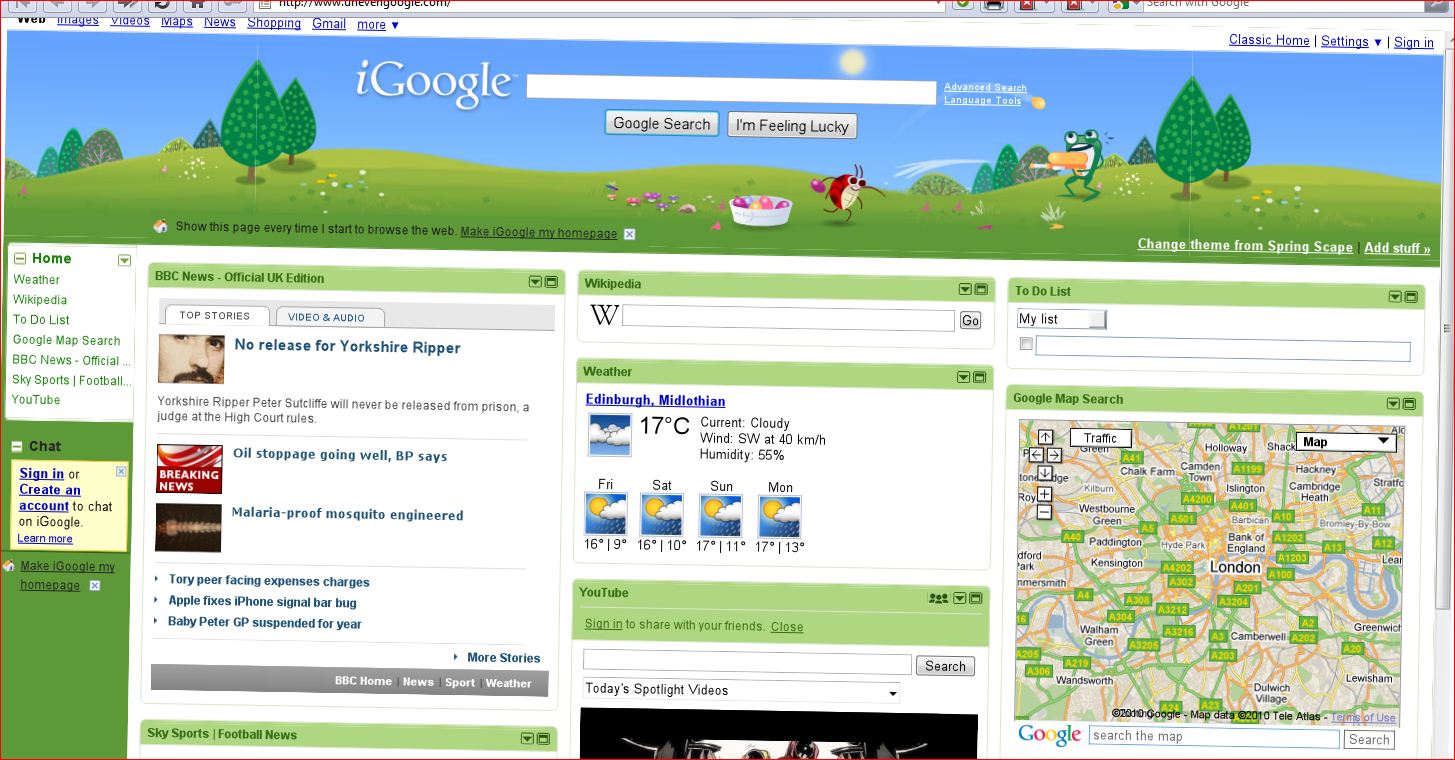Click the Google Search button
Image resolution: width=1455 pixels, height=760 pixels.
tap(661, 123)
